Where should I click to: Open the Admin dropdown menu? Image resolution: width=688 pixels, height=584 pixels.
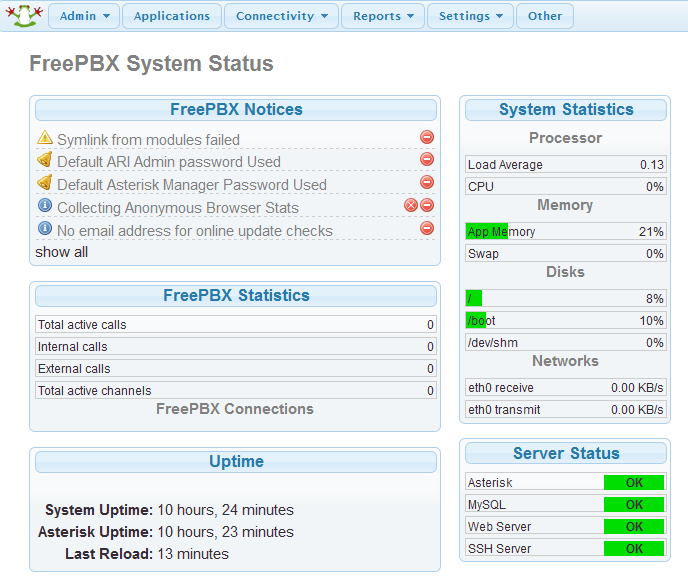pyautogui.click(x=84, y=16)
